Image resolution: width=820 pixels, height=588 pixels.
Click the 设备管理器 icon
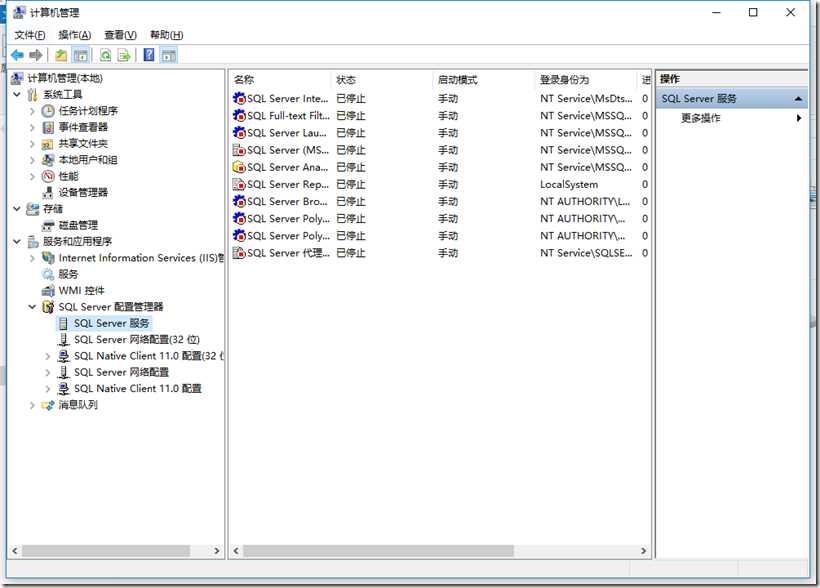(48, 193)
